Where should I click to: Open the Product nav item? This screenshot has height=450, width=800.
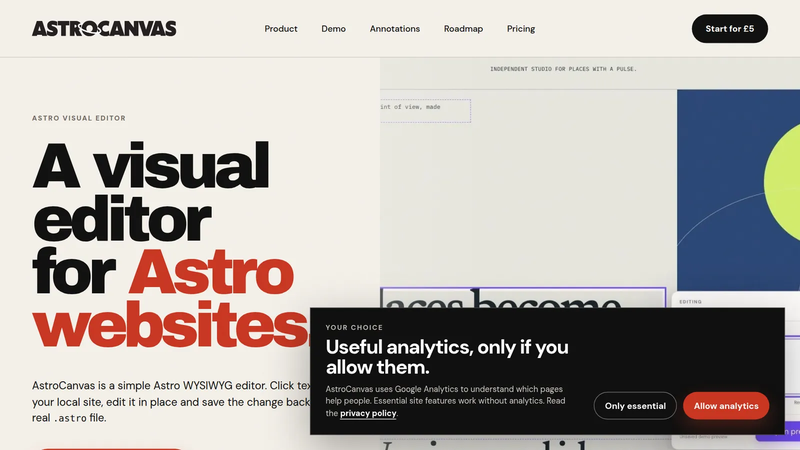click(x=281, y=29)
